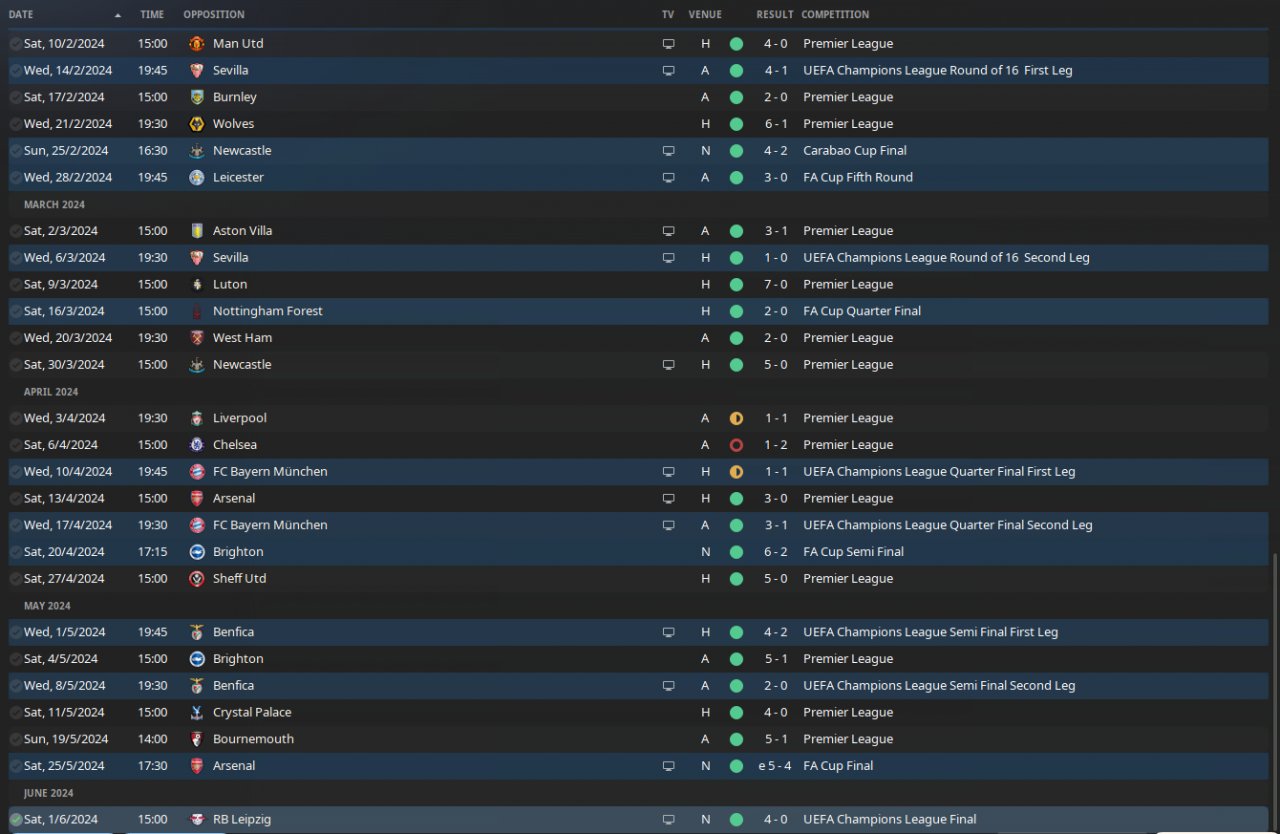Click the Chelsea club badge
This screenshot has height=834, width=1280.
click(x=197, y=445)
